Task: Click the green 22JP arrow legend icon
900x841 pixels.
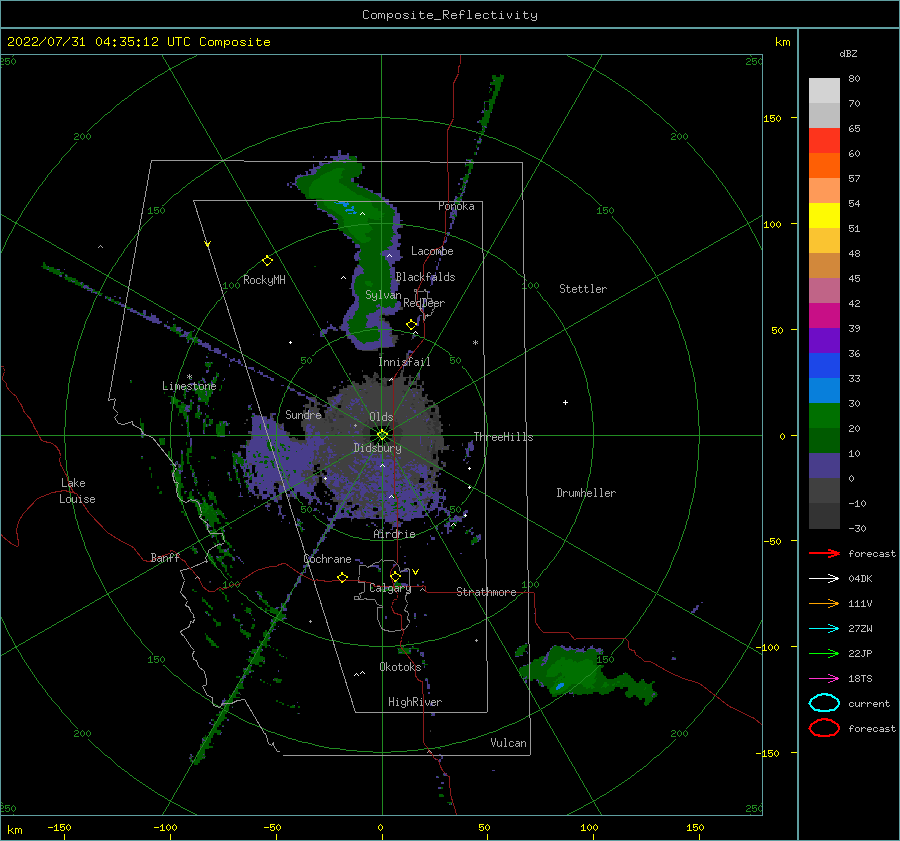Action: coord(824,653)
